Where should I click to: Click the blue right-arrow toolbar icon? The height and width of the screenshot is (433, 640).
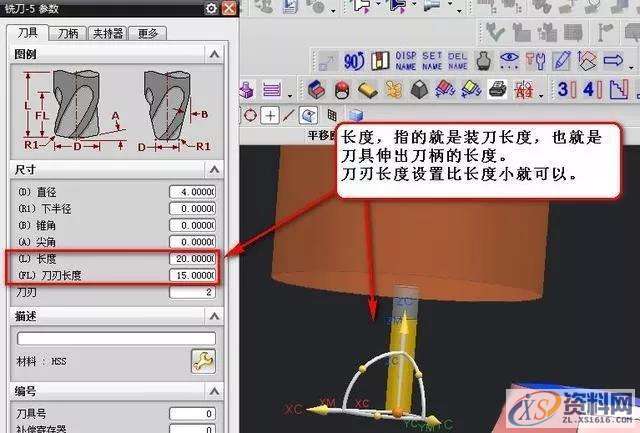pyautogui.click(x=614, y=60)
